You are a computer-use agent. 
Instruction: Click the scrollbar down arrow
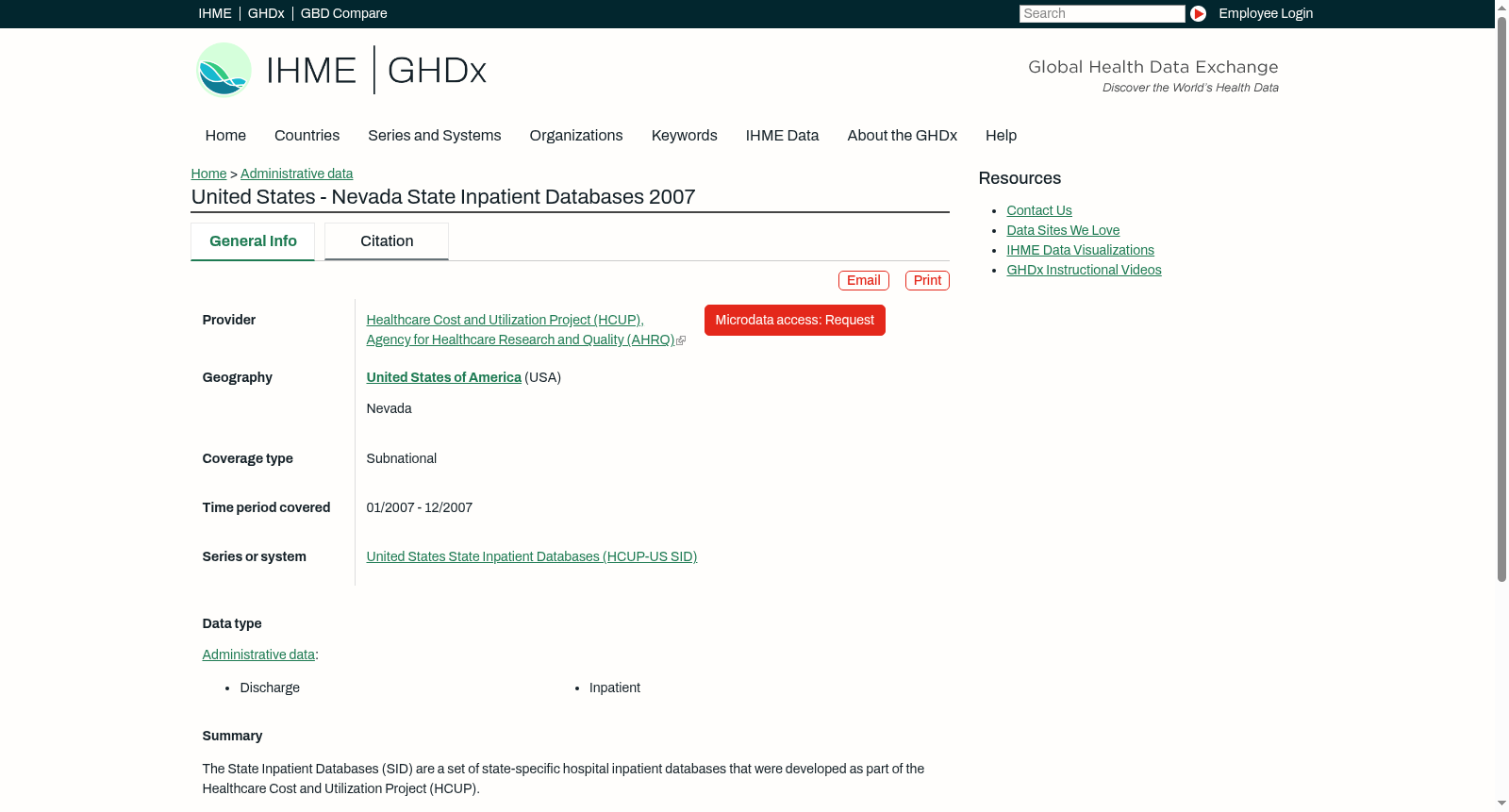pyautogui.click(x=1501, y=804)
